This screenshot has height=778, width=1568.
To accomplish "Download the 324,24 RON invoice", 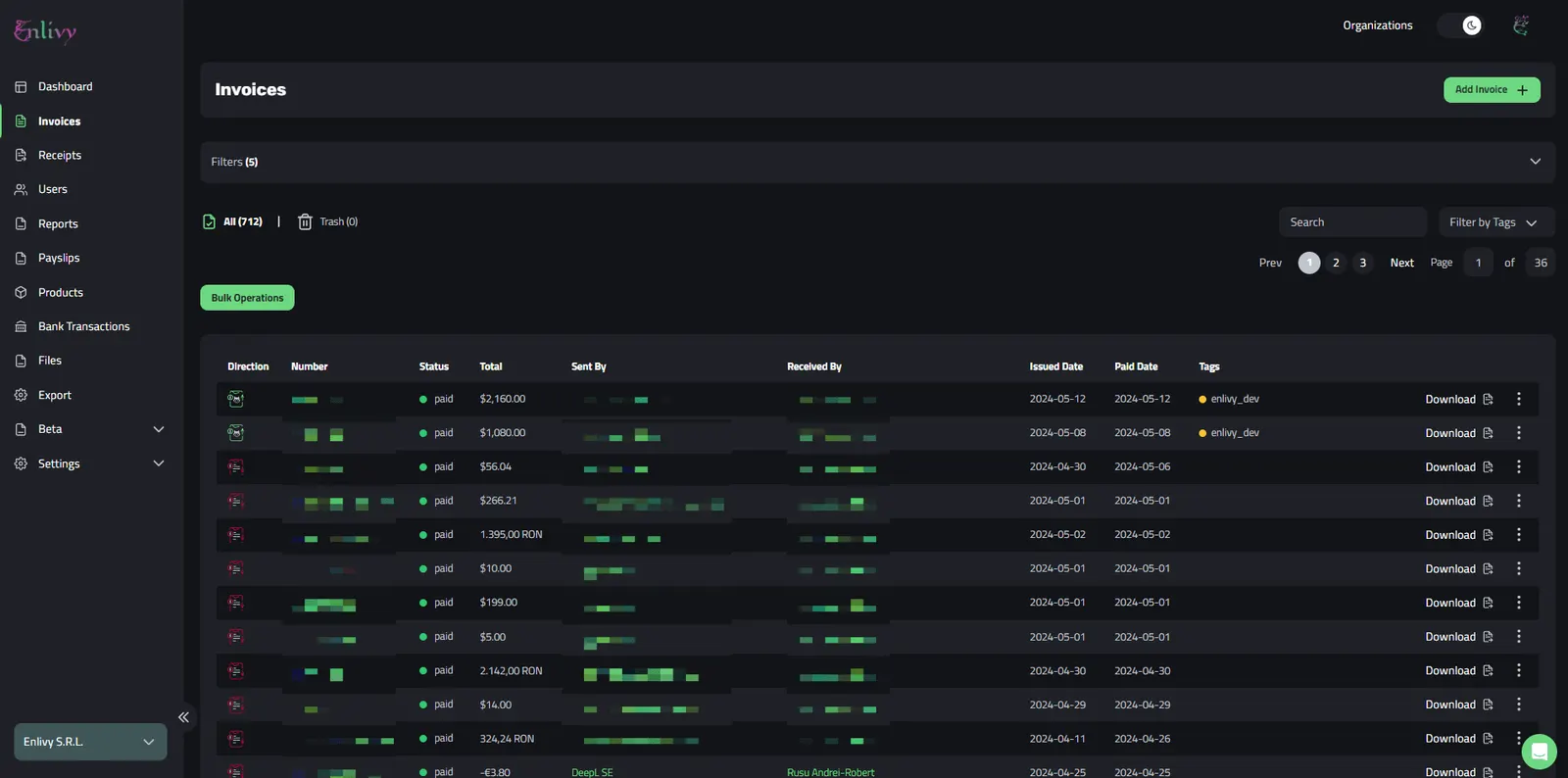I will pos(1458,739).
